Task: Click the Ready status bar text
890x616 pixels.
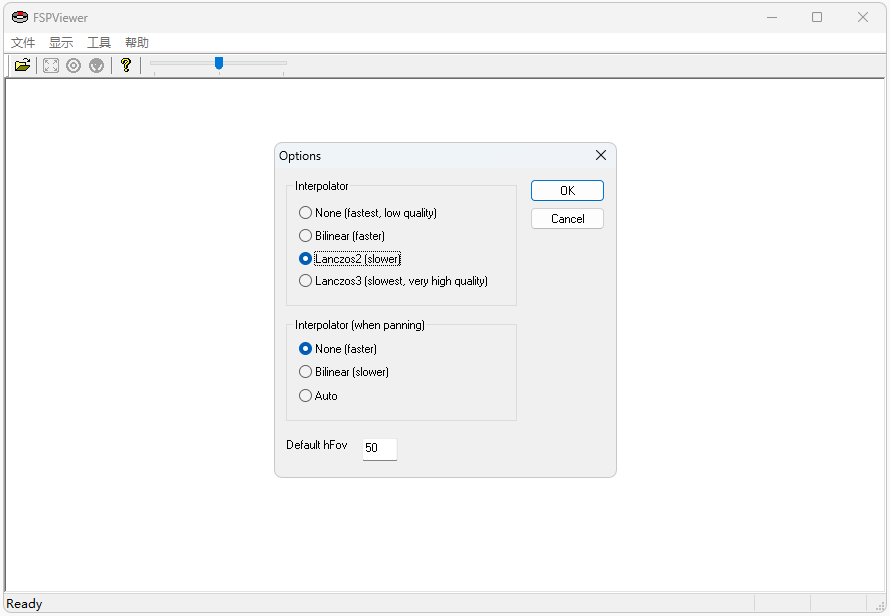Action: (24, 604)
